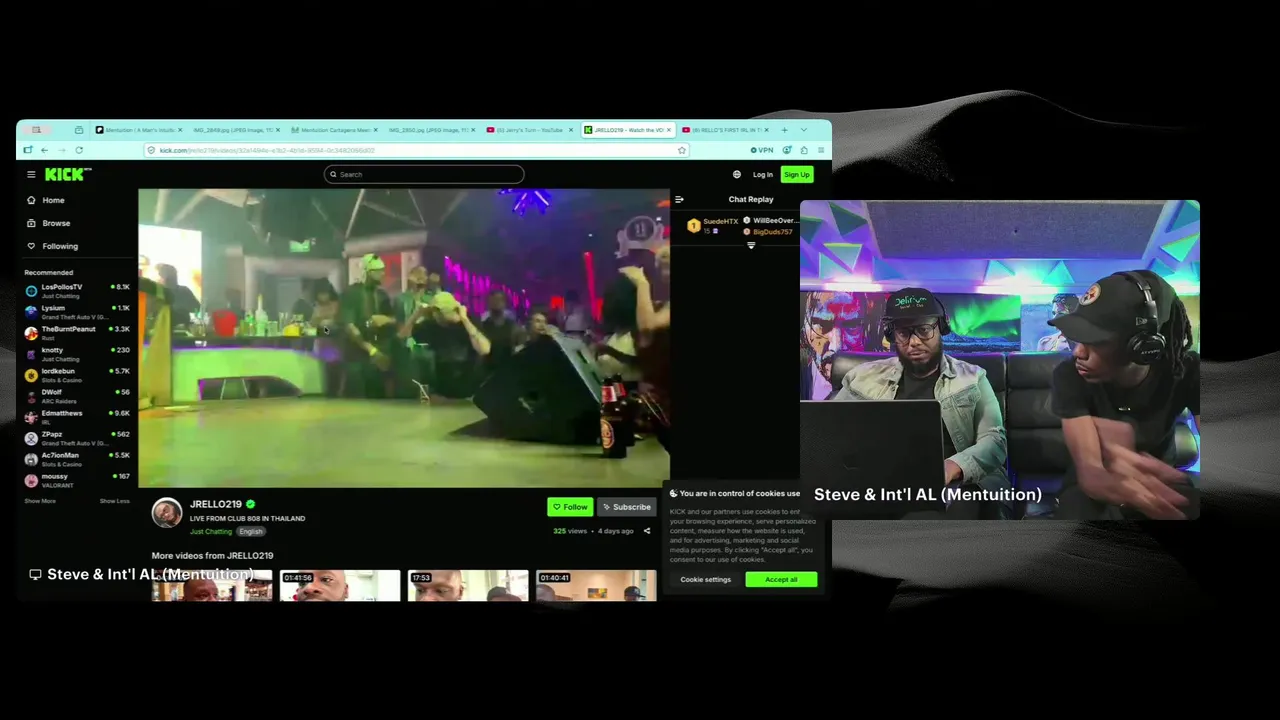Open Cookie settings
The width and height of the screenshot is (1280, 720).
point(706,579)
